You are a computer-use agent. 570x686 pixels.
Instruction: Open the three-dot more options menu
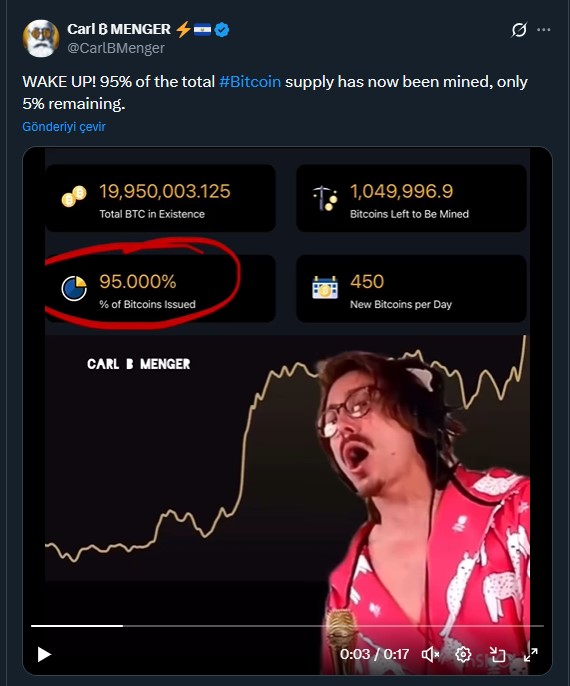pyautogui.click(x=543, y=30)
